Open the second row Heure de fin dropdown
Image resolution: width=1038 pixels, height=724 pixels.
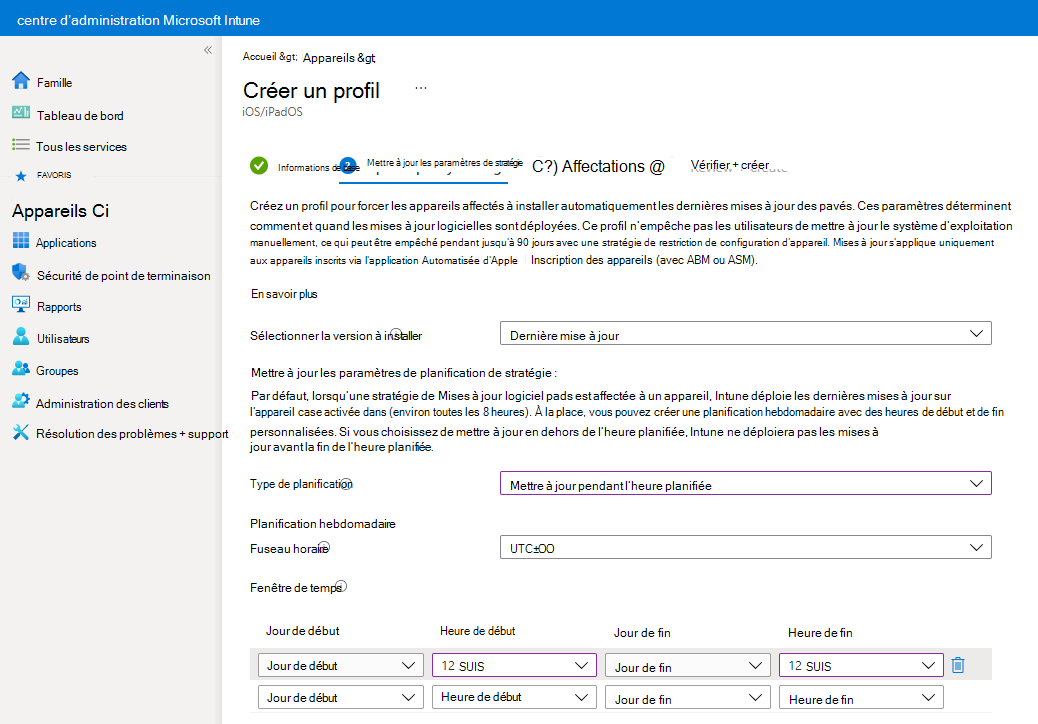(x=861, y=696)
